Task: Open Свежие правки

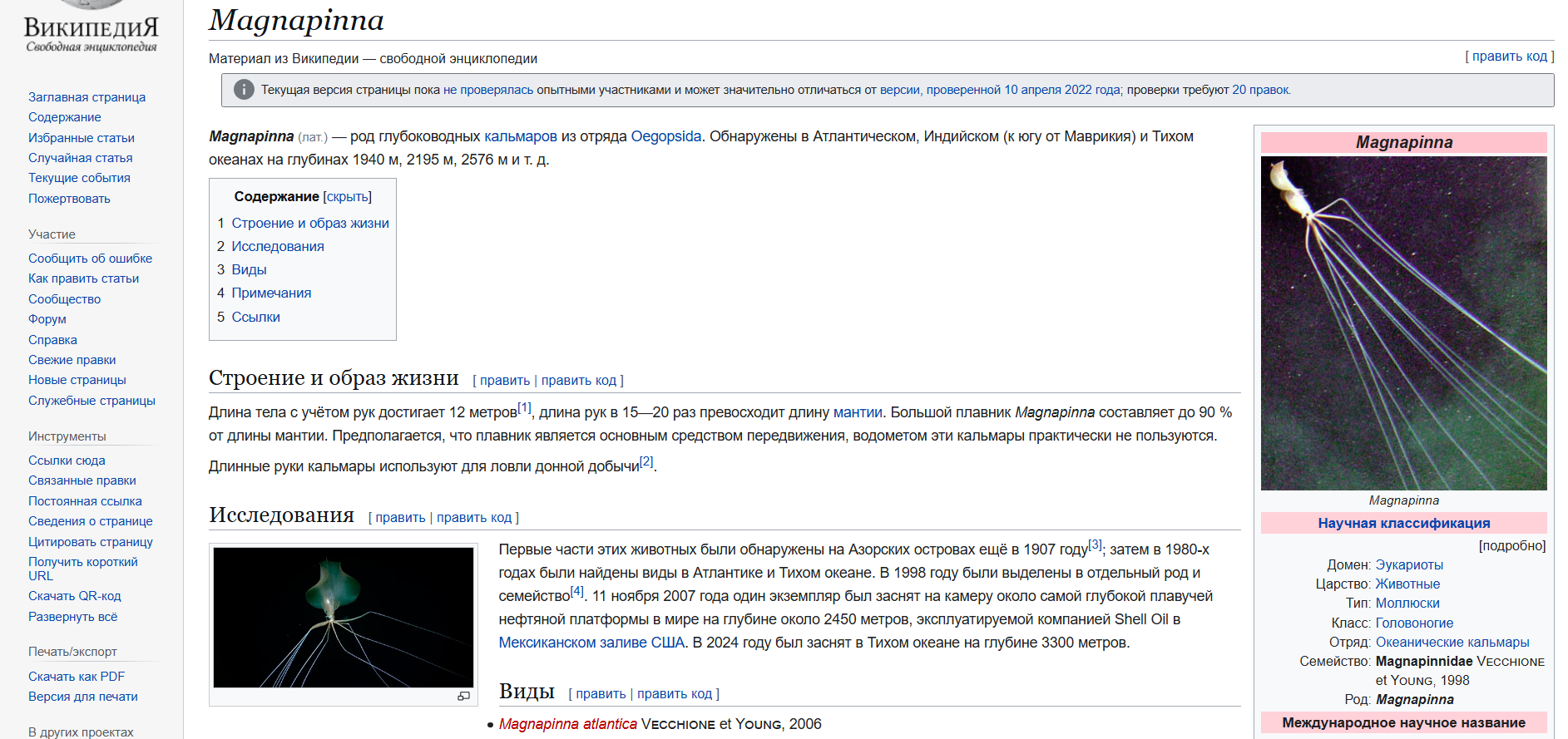Action: [72, 360]
